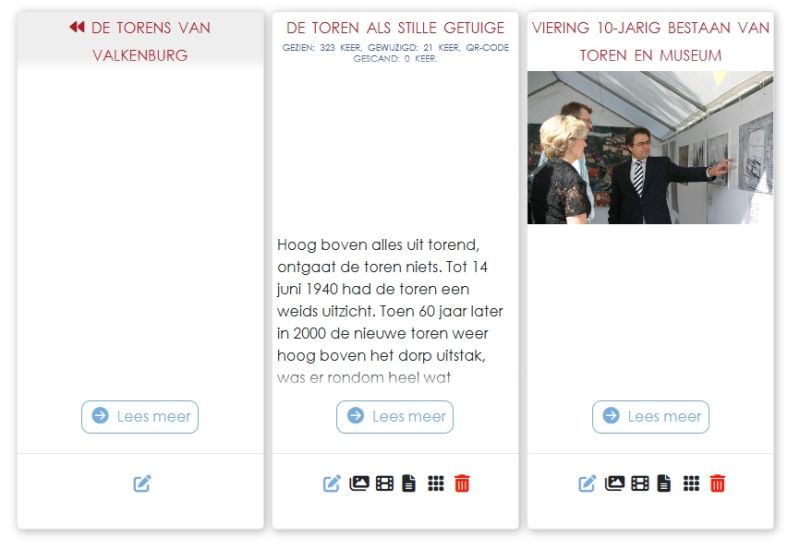Click the back arrows beside De Torens van Valkenburg
Image resolution: width=800 pixels, height=548 pixels.
coord(77,27)
